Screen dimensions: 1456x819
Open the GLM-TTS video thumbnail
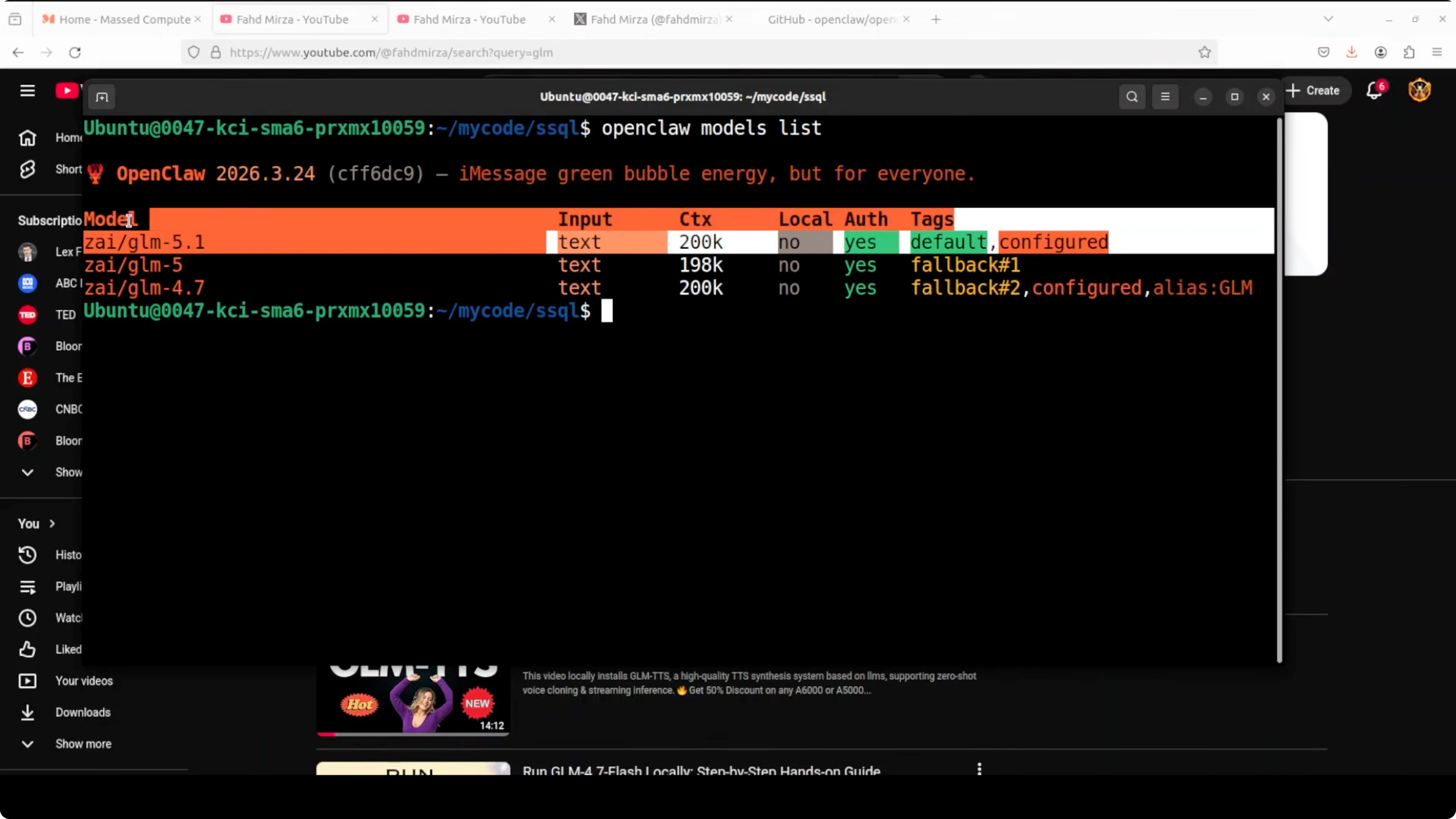[413, 699]
